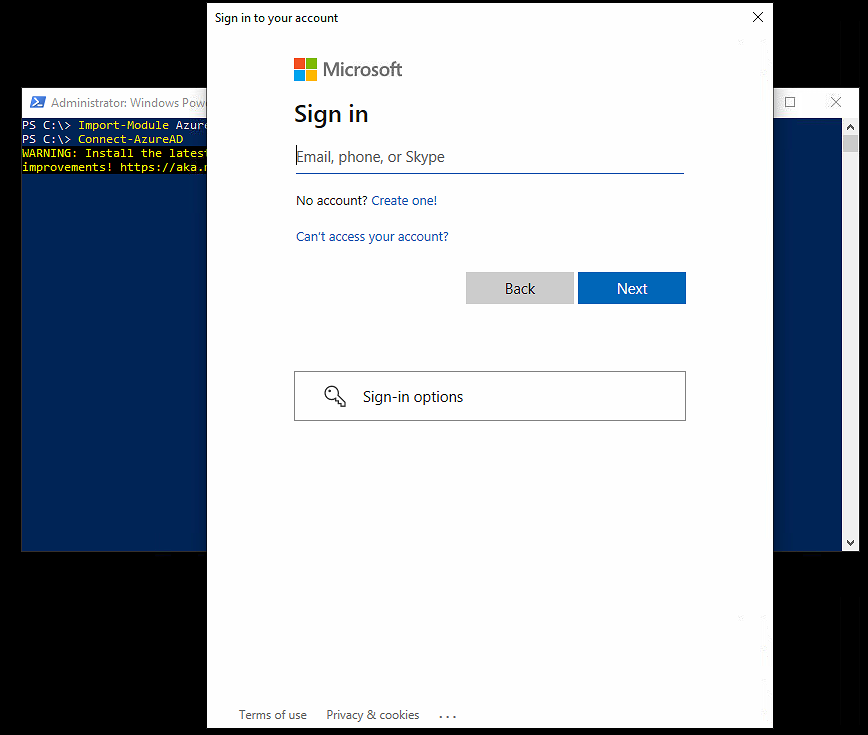Close the Sign in to your account dialog

(758, 17)
